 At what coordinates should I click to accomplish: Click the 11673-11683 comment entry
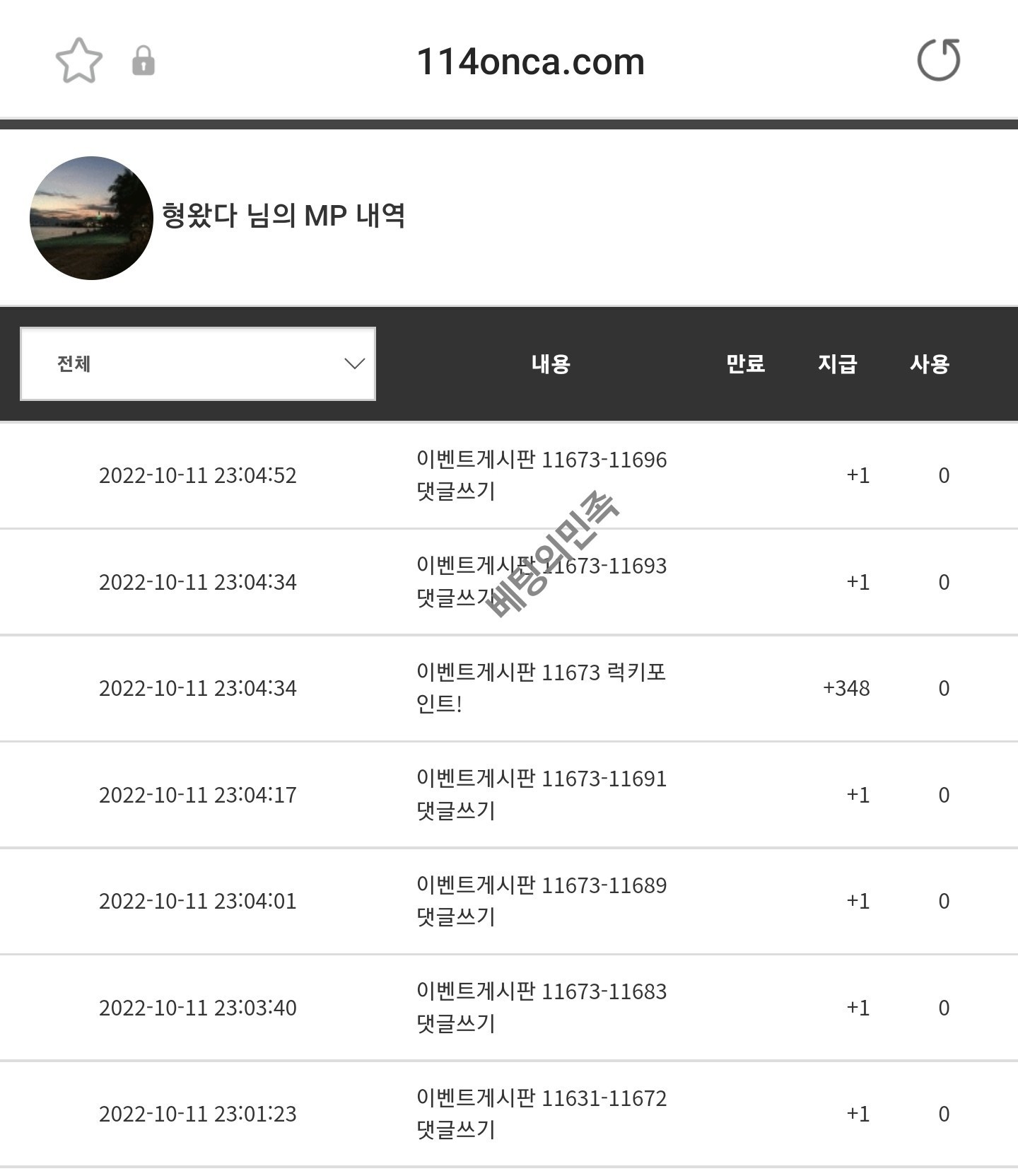[541, 1007]
